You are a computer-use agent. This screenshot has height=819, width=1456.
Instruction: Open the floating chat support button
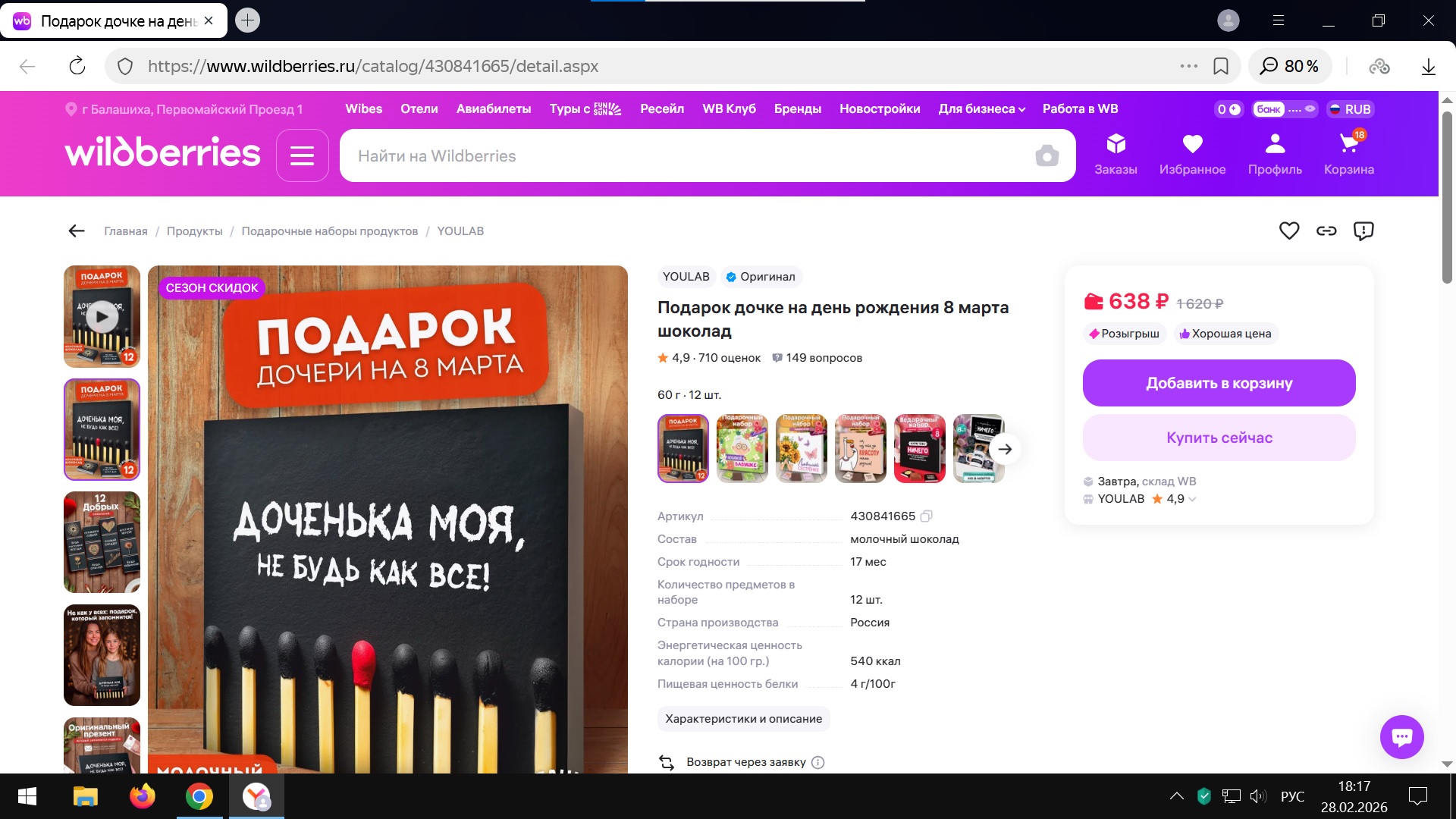[x=1401, y=736]
